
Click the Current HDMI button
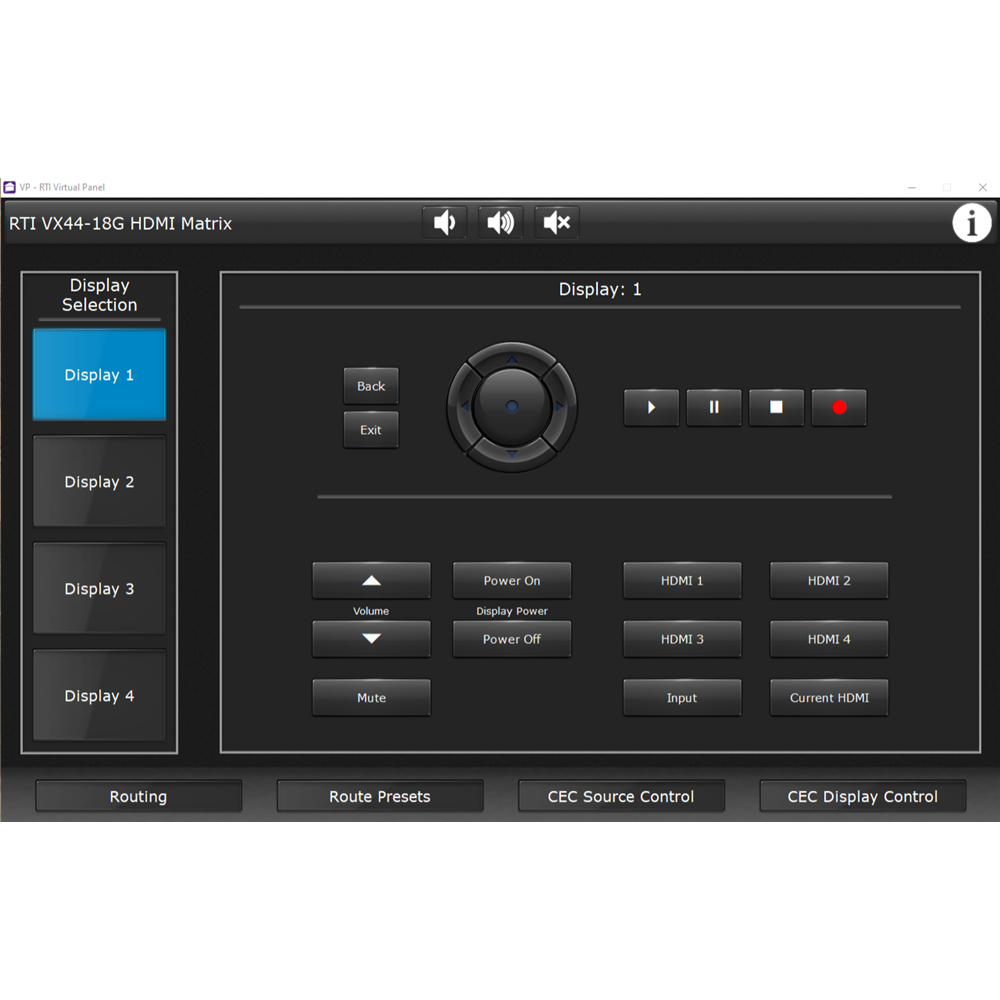pyautogui.click(x=829, y=698)
